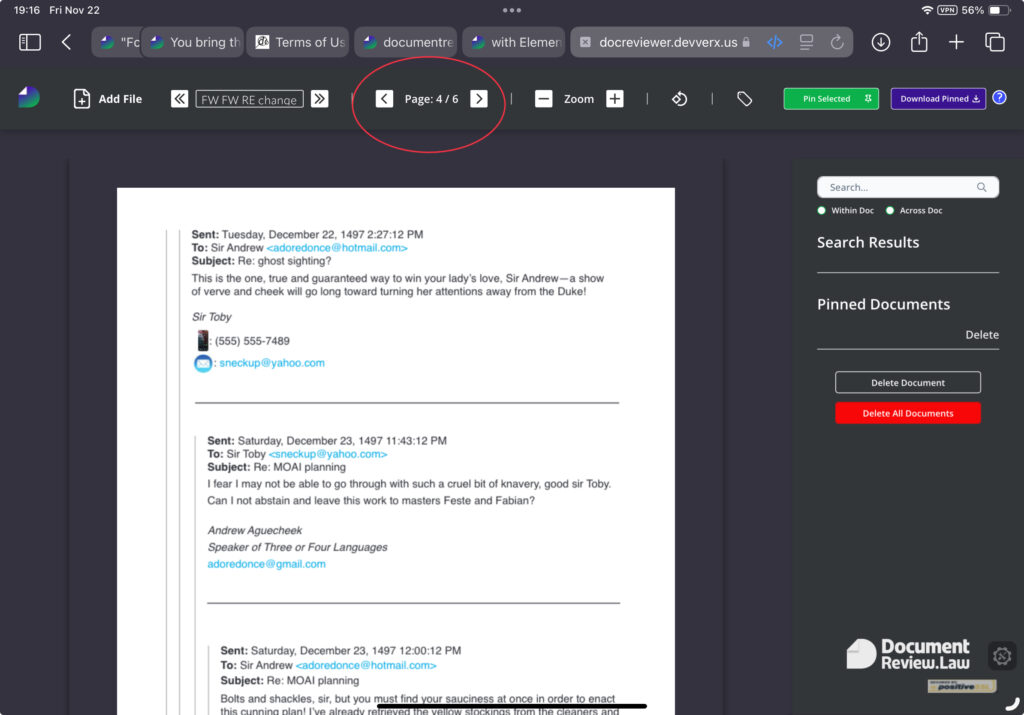Viewport: 1024px width, 715px height.
Task: Zoom out with the minus button
Action: click(543, 99)
